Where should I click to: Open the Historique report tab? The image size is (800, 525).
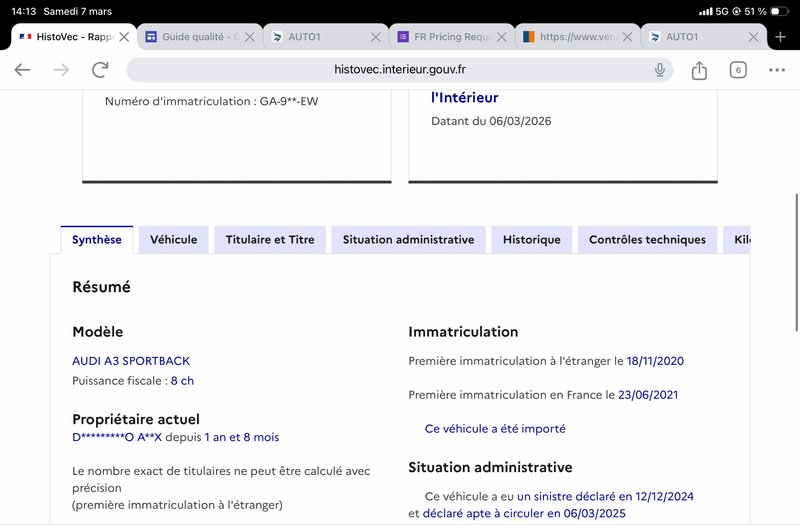532,240
